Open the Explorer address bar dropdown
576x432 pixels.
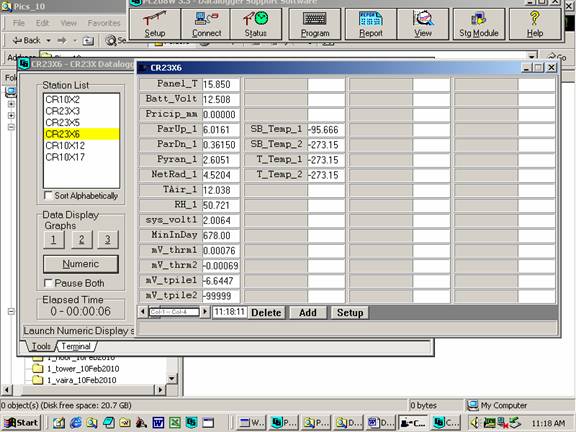click(532, 57)
